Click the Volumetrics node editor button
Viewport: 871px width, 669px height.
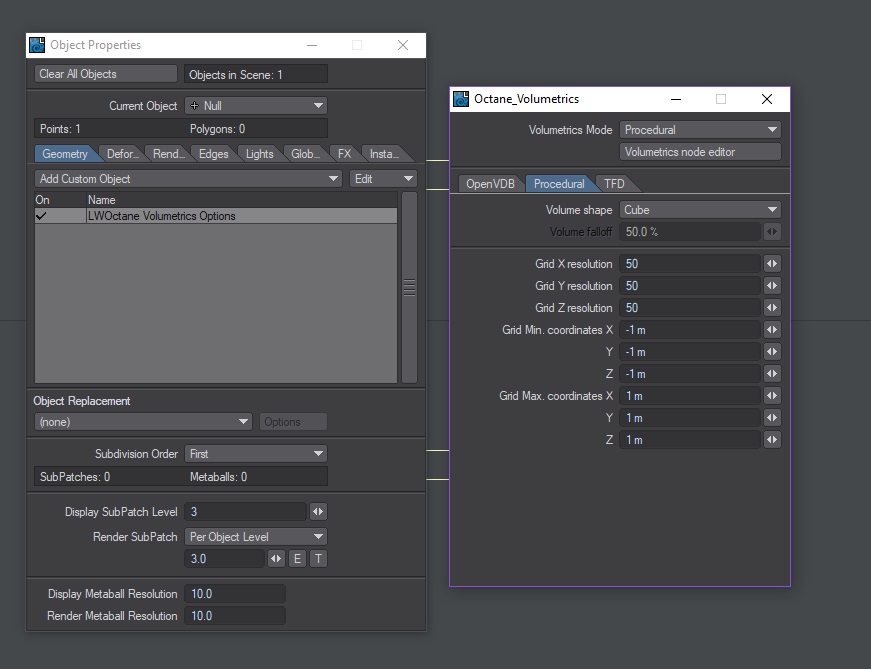tap(700, 152)
